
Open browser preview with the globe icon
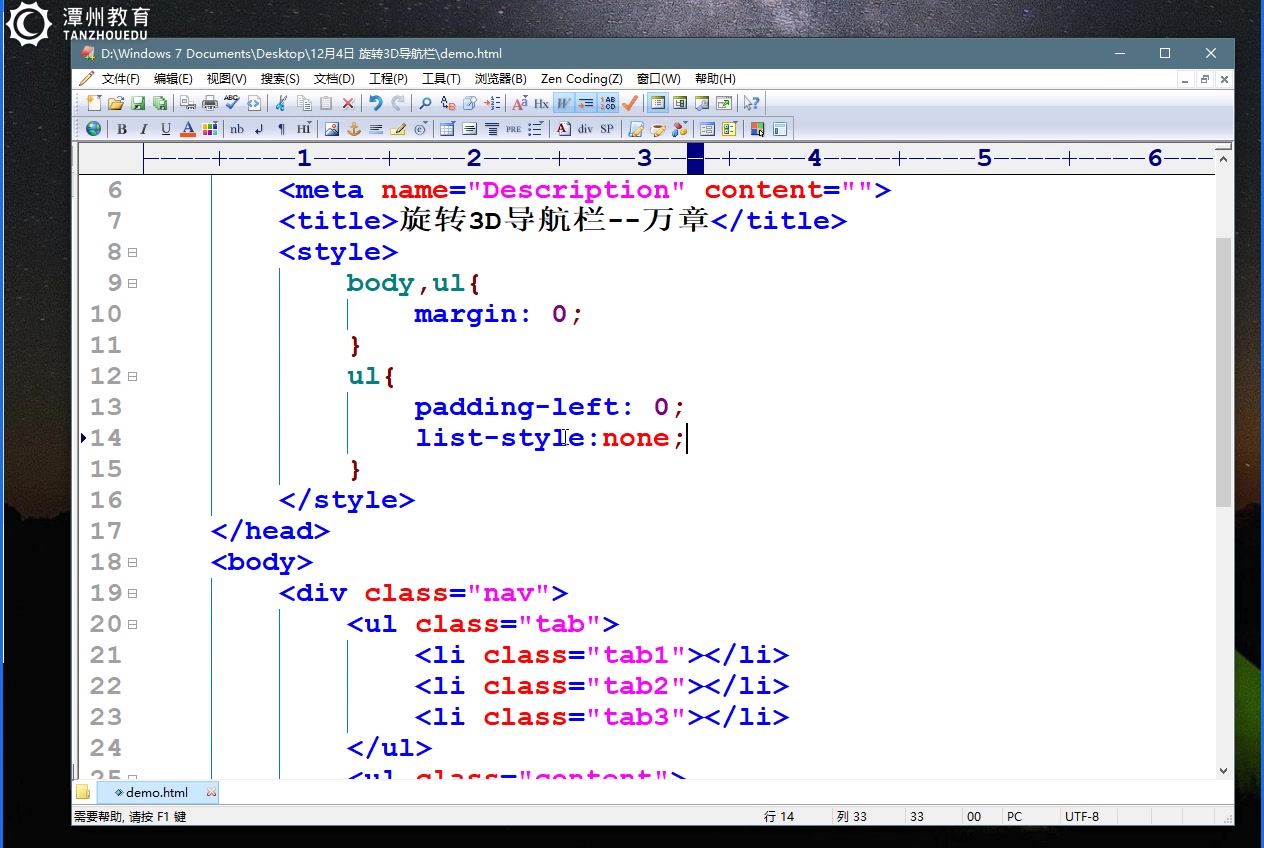pyautogui.click(x=93, y=128)
